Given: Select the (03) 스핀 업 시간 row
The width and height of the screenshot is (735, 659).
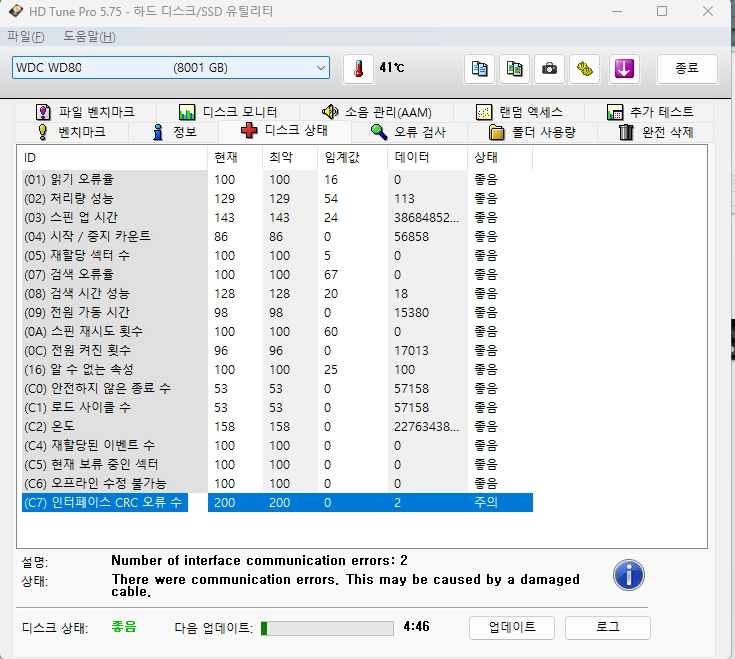Looking at the screenshot, I should [x=277, y=217].
